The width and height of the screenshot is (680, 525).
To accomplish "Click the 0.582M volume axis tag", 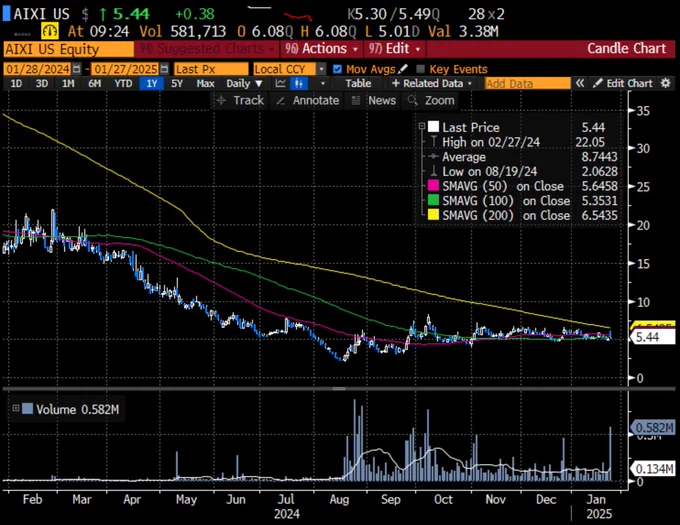I will 652,427.
